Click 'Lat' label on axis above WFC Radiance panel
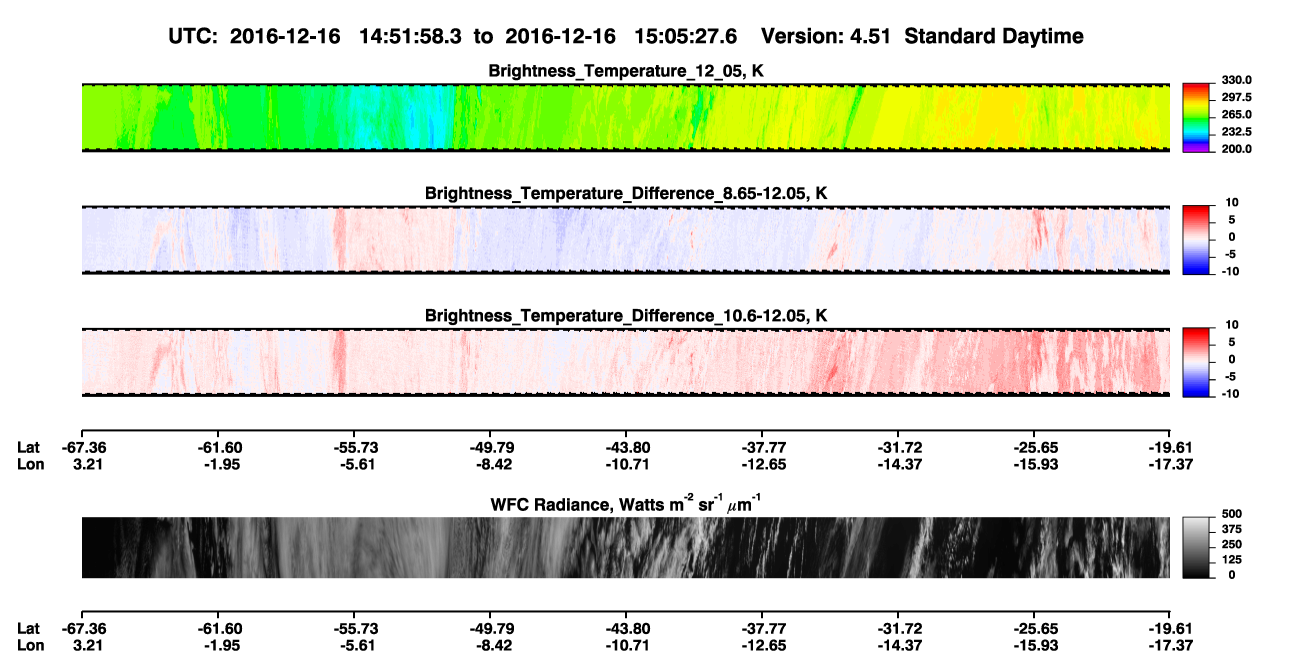 28,448
